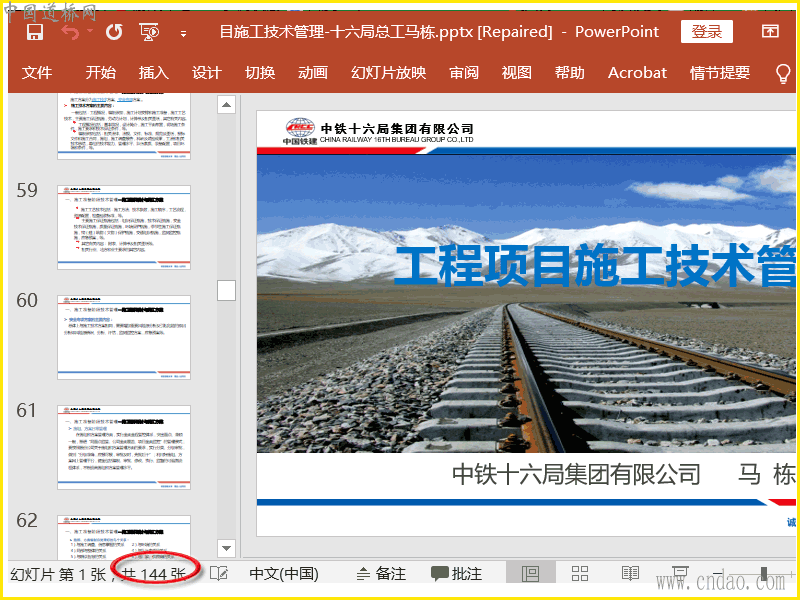Click the Redo circular arrow icon
The width and height of the screenshot is (800, 600).
pyautogui.click(x=114, y=32)
